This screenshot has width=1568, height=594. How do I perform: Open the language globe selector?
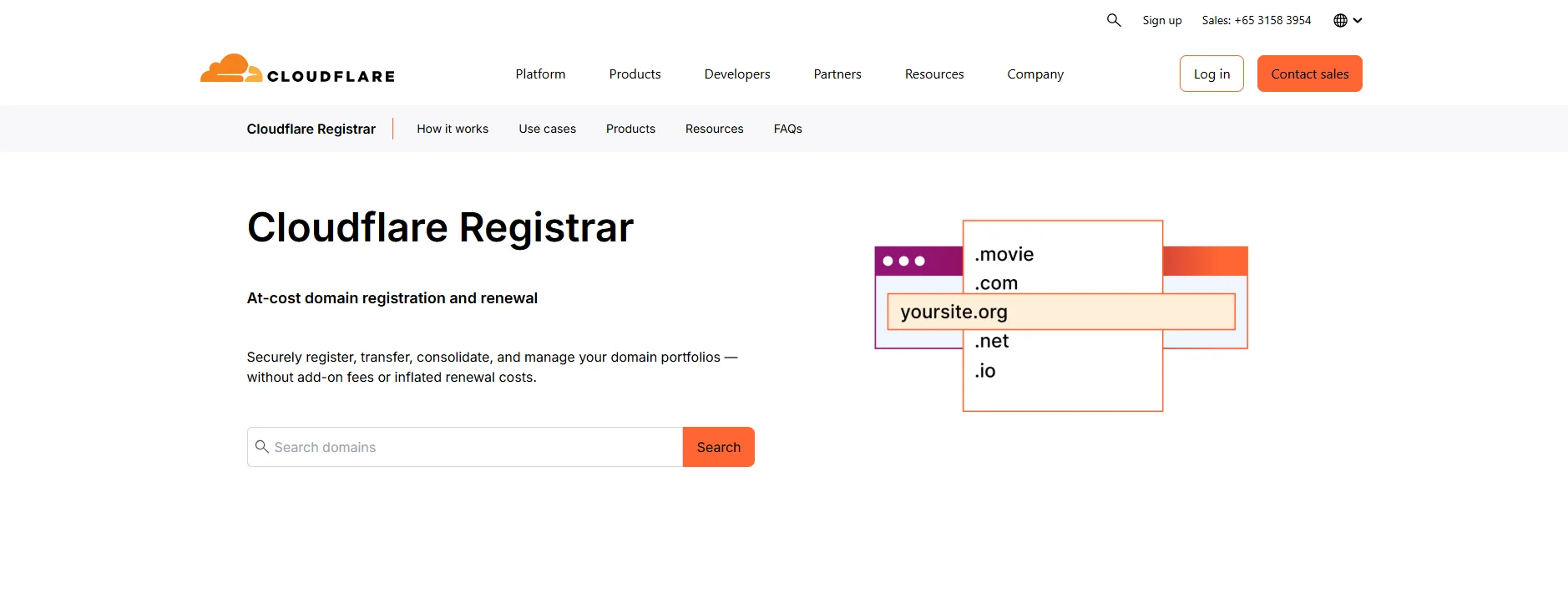click(1348, 20)
